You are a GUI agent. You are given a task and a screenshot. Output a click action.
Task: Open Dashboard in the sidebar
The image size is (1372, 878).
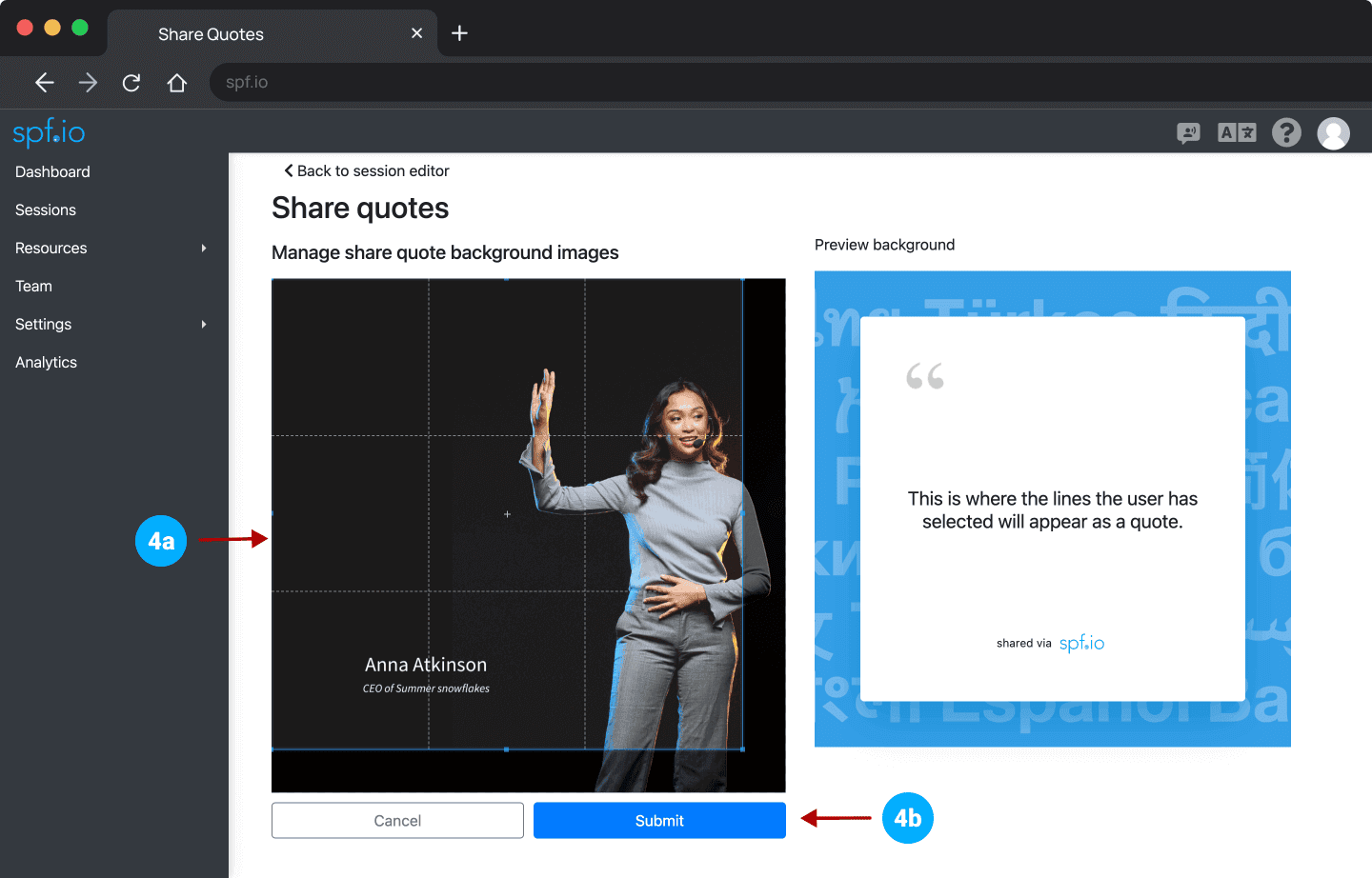click(52, 172)
